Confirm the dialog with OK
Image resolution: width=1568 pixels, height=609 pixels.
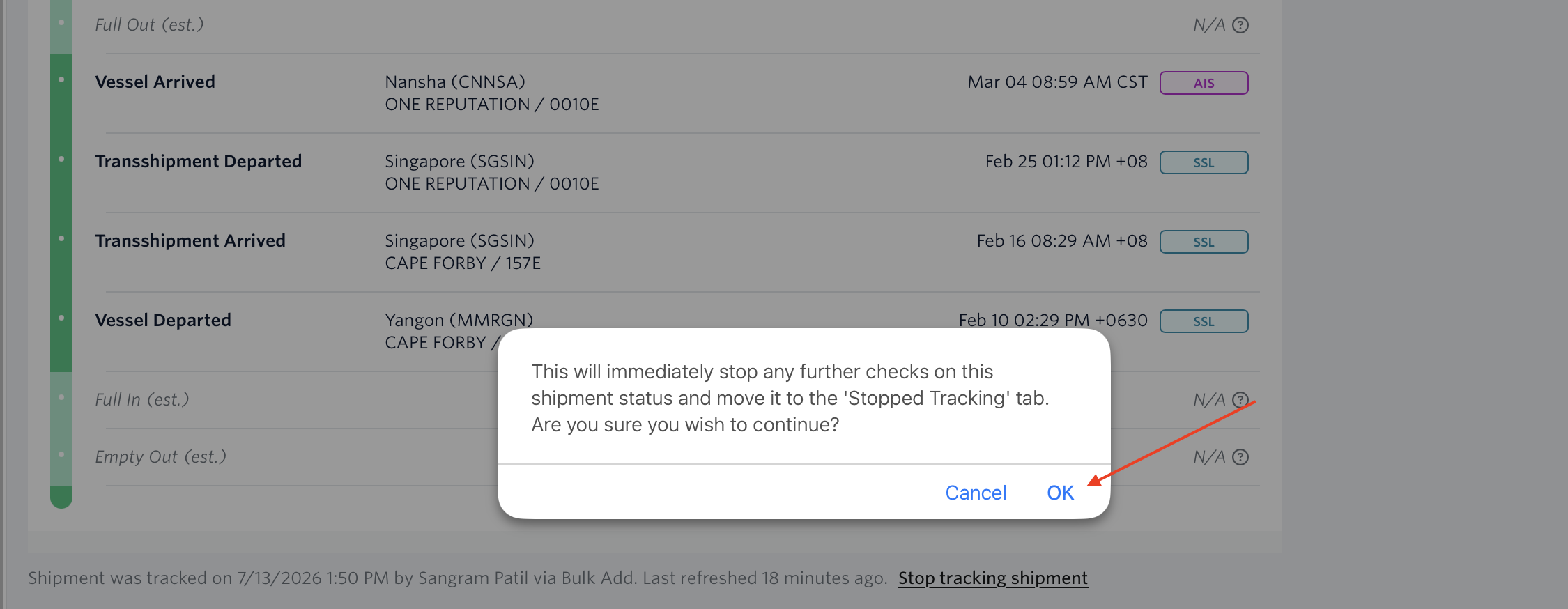(x=1060, y=493)
